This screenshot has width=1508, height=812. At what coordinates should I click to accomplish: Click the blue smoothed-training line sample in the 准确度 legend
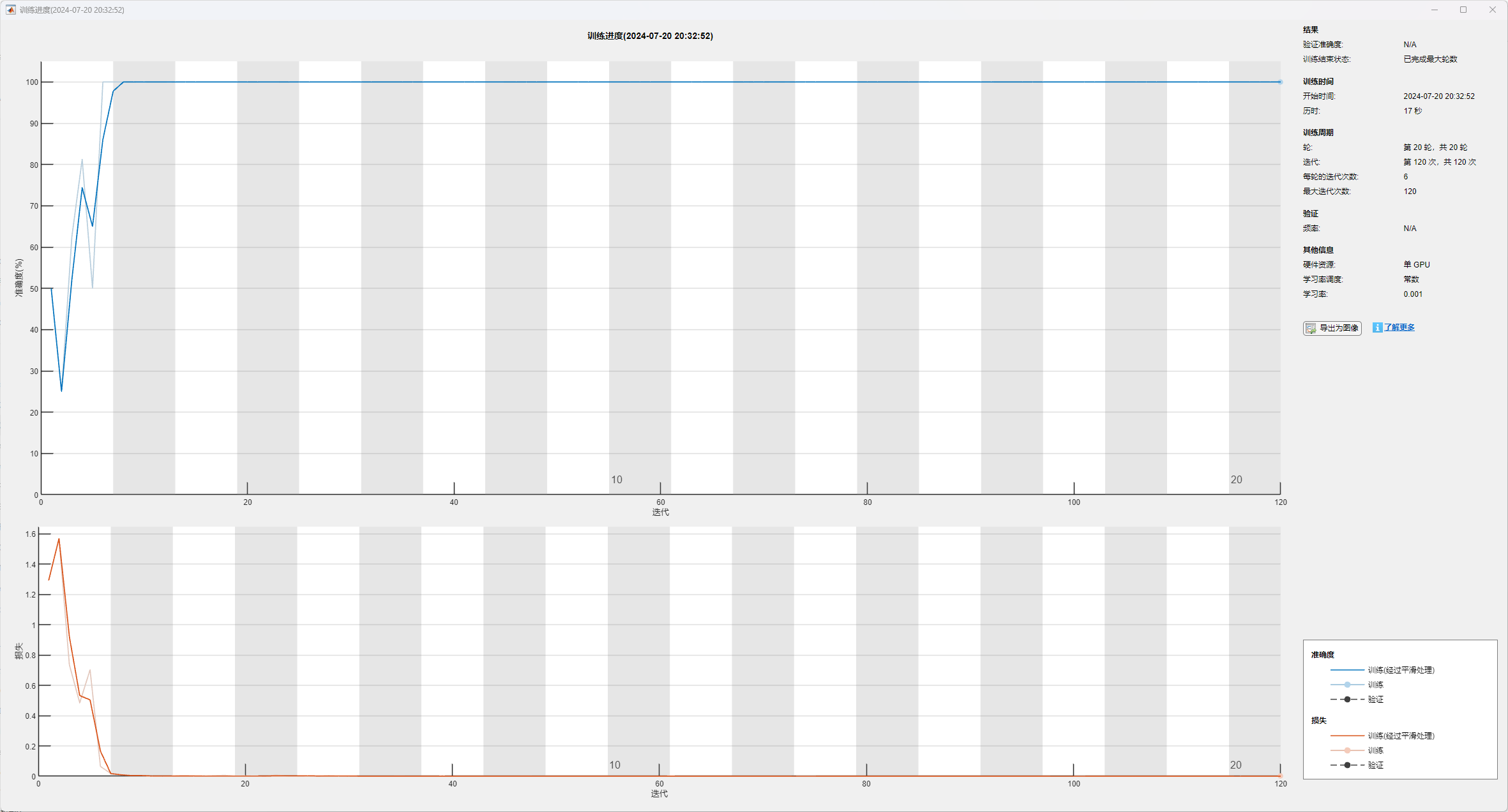click(1347, 670)
